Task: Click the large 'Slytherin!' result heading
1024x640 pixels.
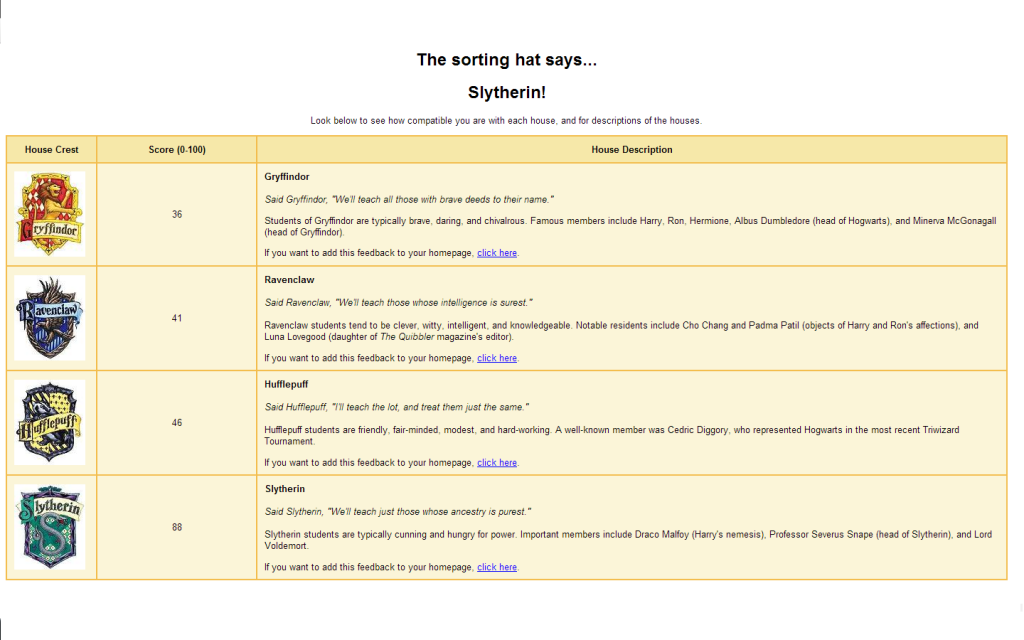Action: (507, 92)
